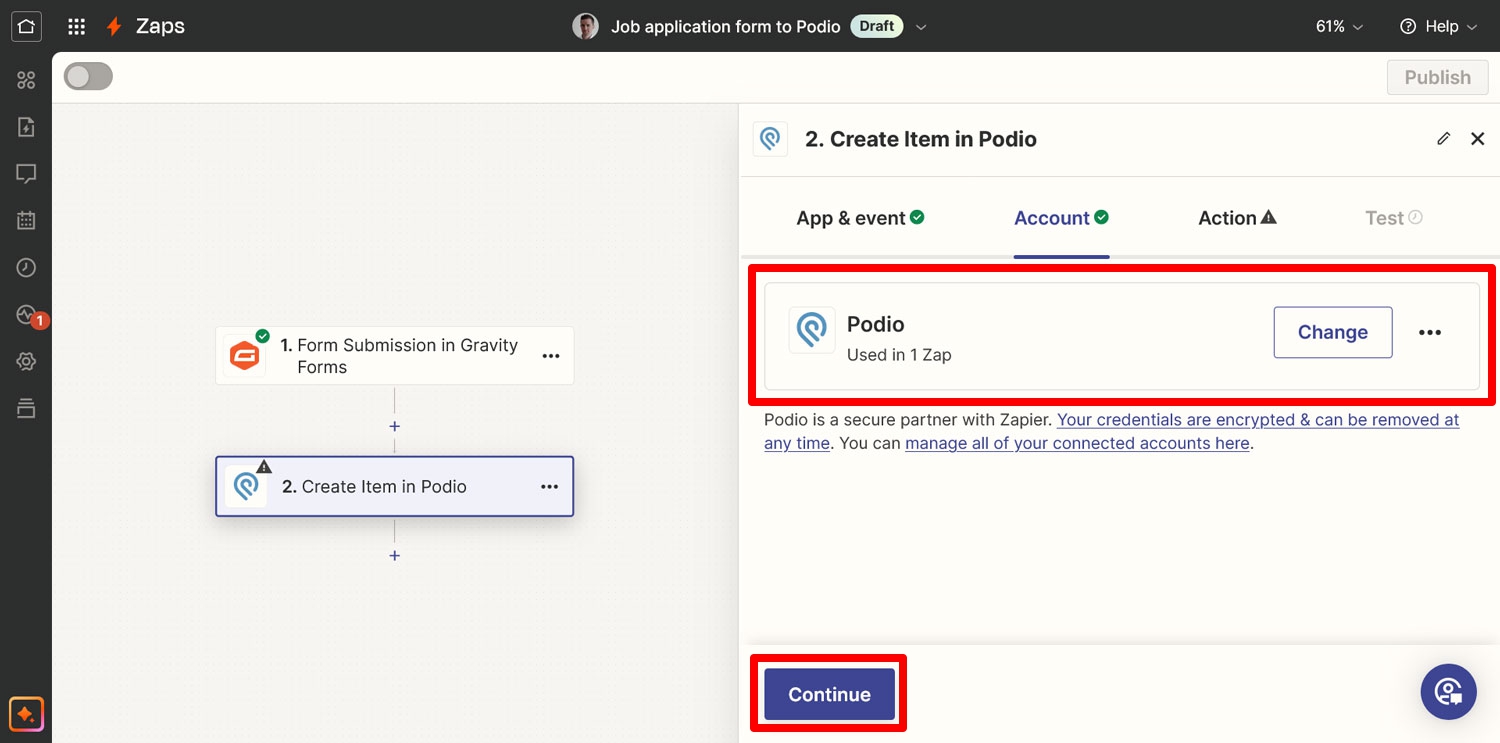Click Change Podio account button
This screenshot has width=1500, height=743.
click(x=1332, y=332)
